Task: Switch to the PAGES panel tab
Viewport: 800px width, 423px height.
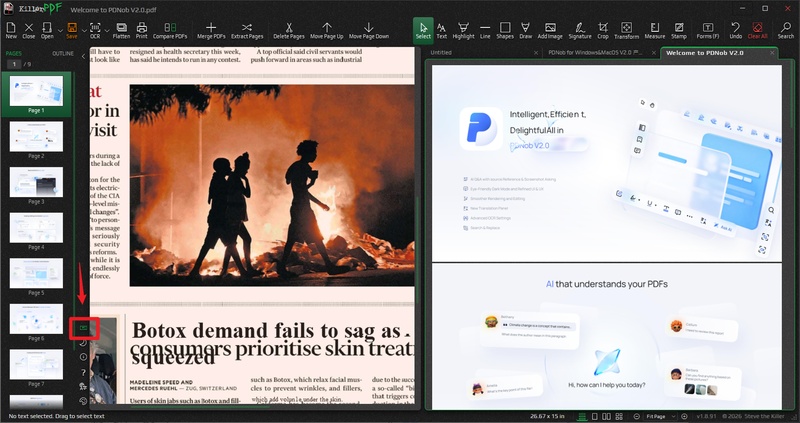Action: pyautogui.click(x=14, y=53)
